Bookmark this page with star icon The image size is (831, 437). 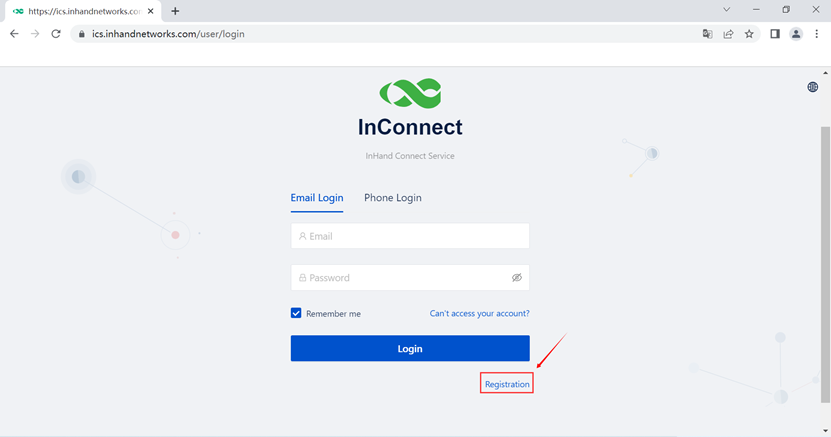(x=749, y=34)
